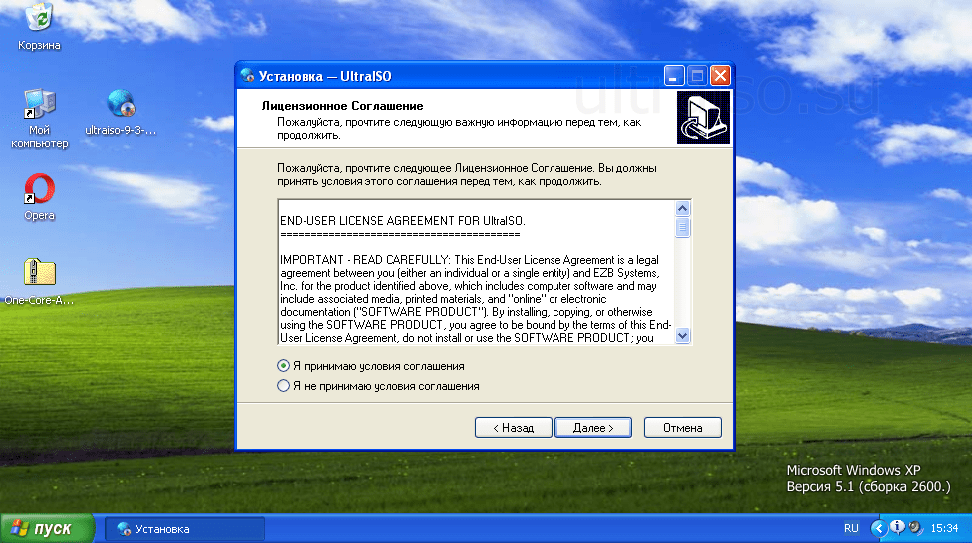
Task: Go back with the Назад button
Action: point(513,428)
